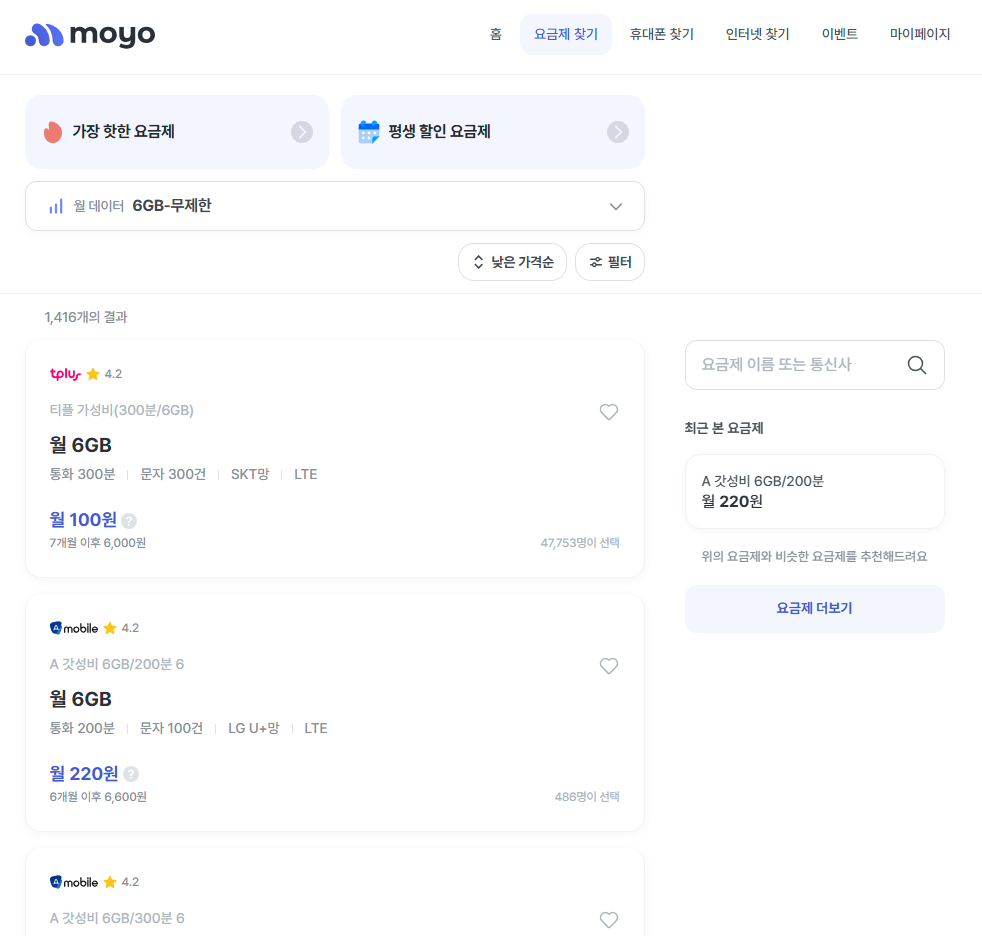
Task: Open the 이벤트 menu
Action: click(839, 34)
